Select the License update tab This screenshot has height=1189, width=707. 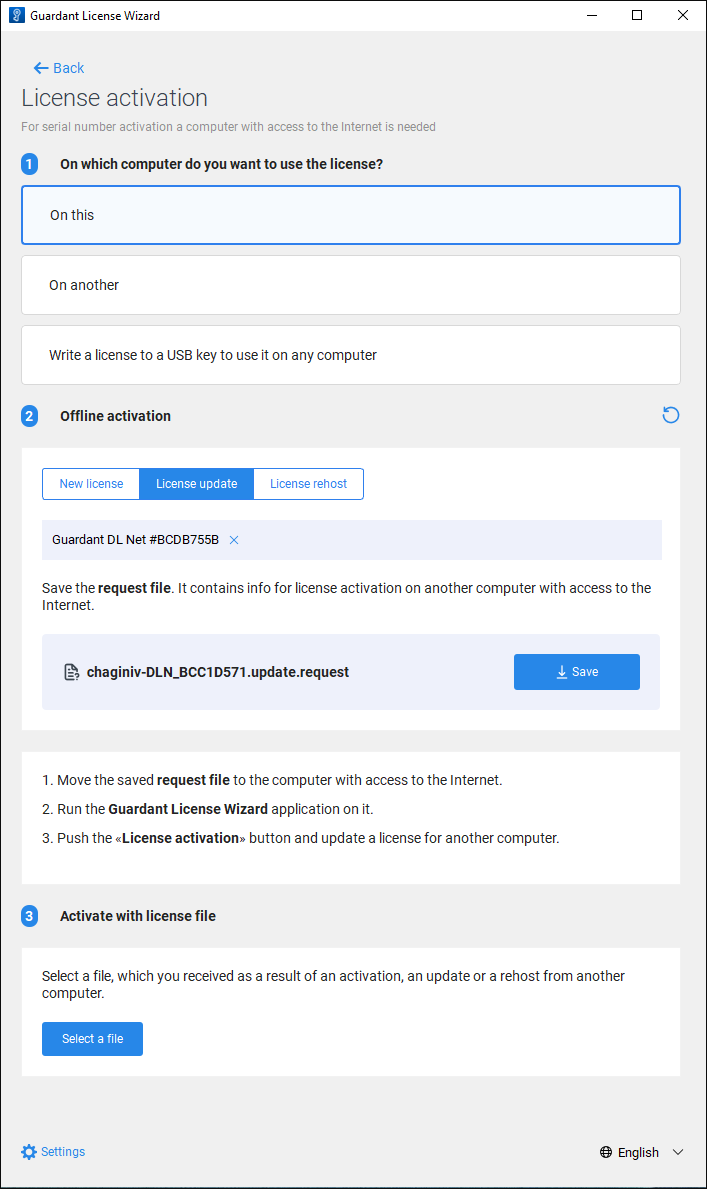196,484
